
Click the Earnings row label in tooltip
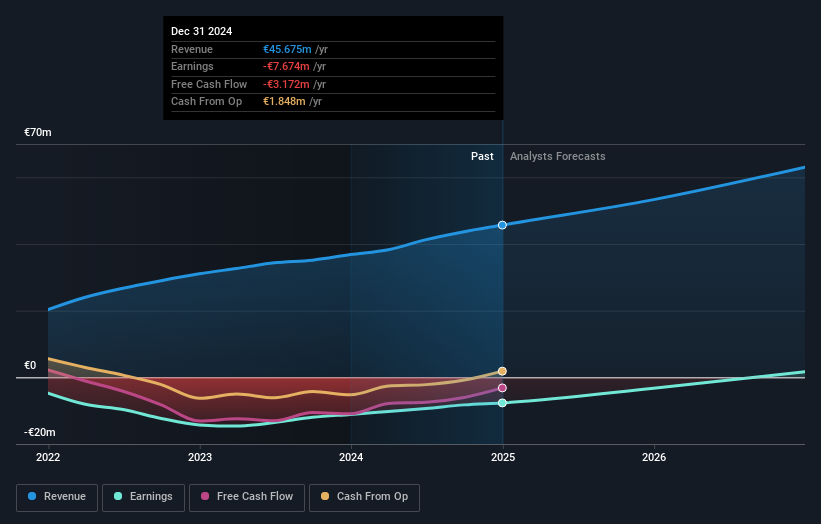click(x=192, y=66)
